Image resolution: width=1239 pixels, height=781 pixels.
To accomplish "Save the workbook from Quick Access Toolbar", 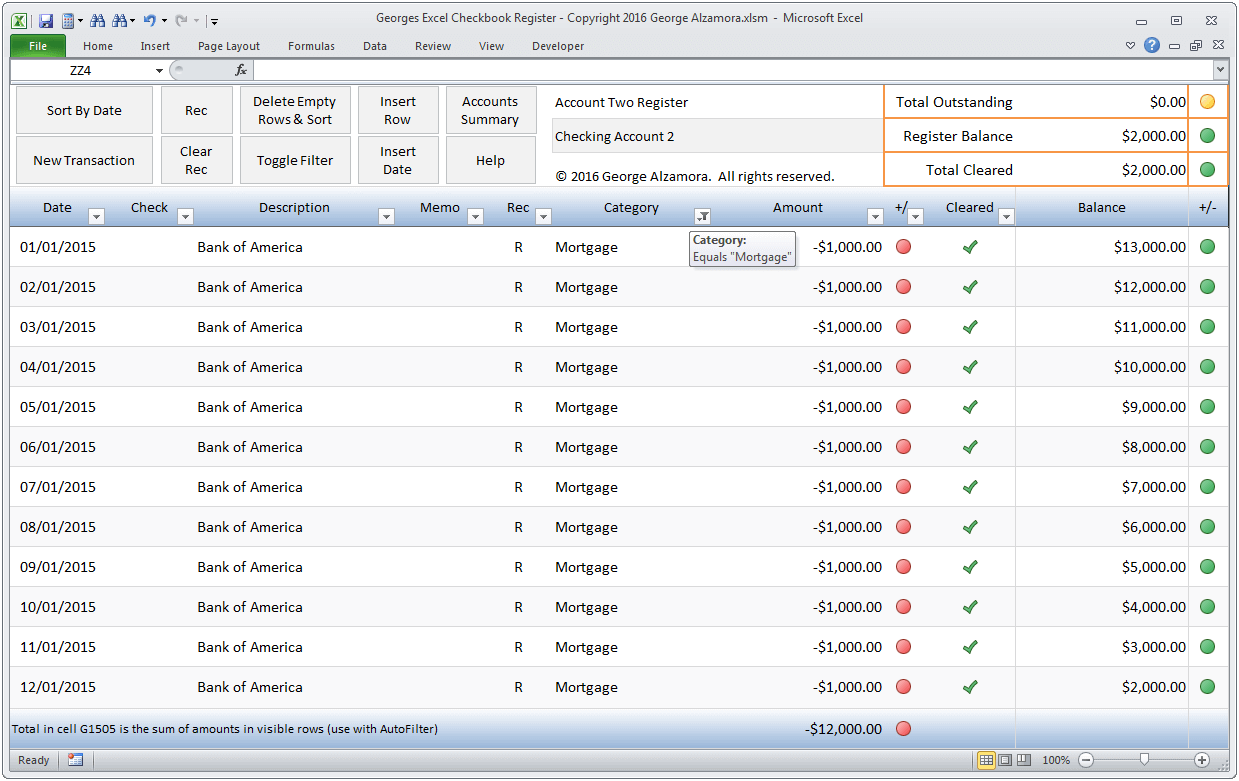I will tap(44, 19).
